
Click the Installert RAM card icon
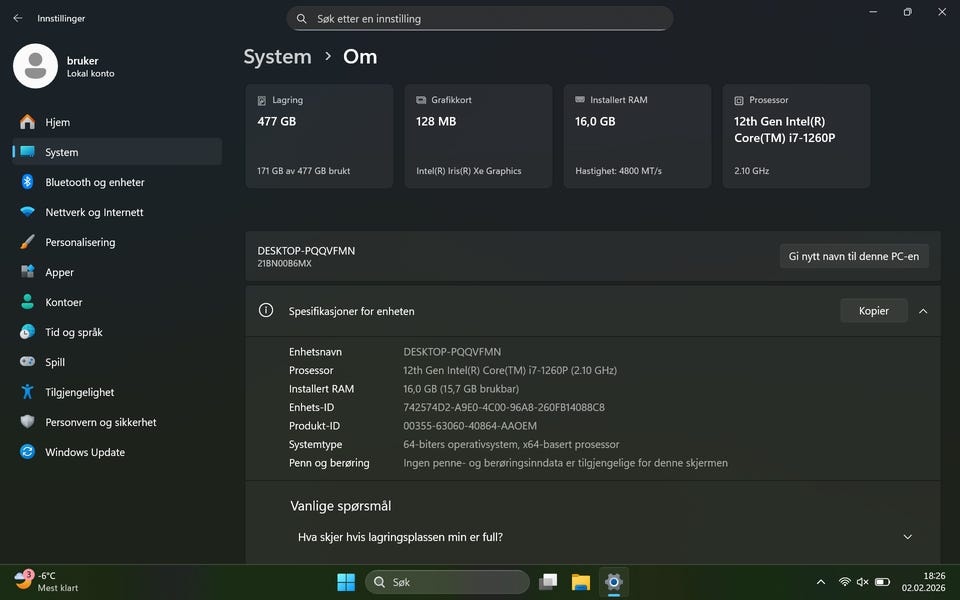point(580,100)
